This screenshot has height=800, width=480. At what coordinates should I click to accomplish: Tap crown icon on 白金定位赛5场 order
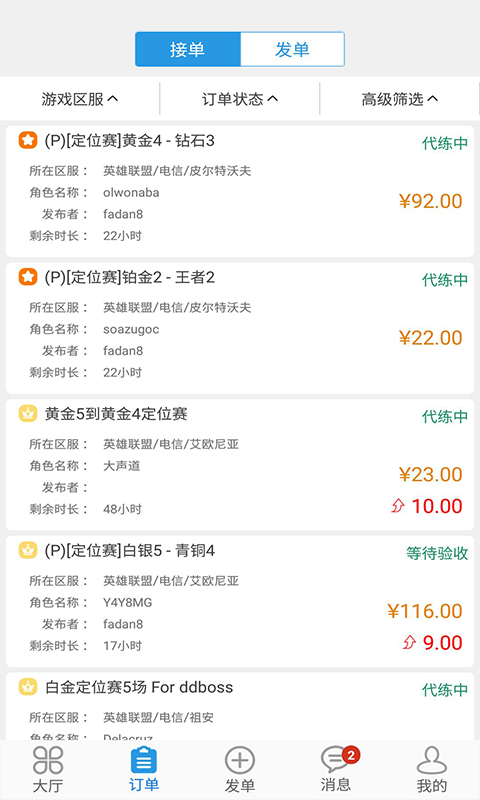point(28,687)
